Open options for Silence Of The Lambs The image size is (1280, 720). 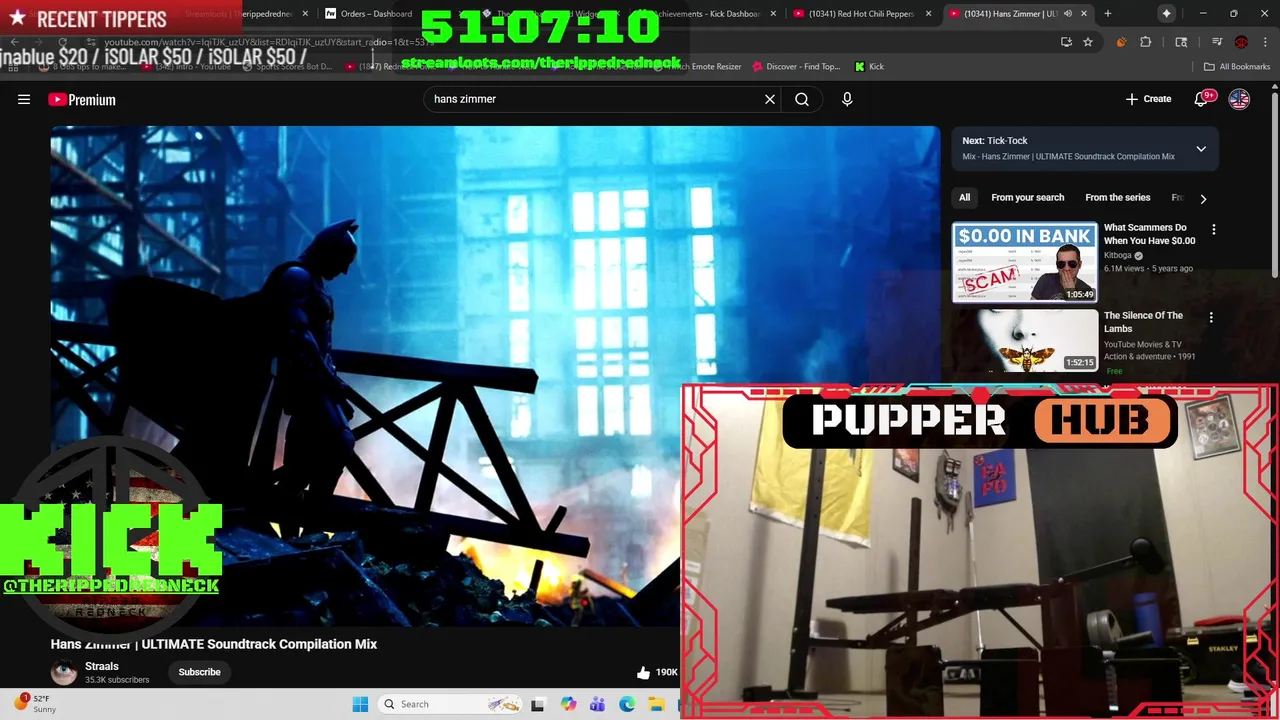(x=1211, y=318)
